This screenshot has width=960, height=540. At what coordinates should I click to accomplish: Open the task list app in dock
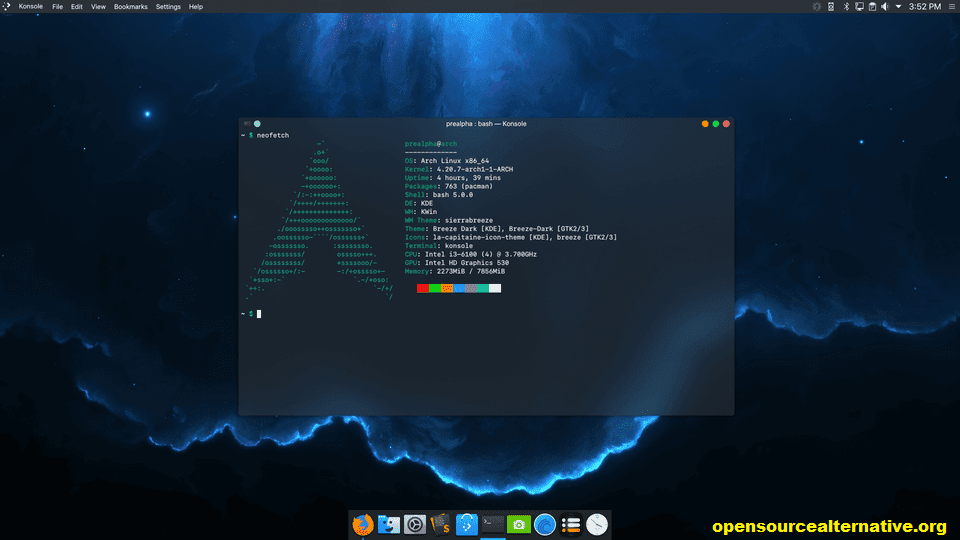coord(571,525)
